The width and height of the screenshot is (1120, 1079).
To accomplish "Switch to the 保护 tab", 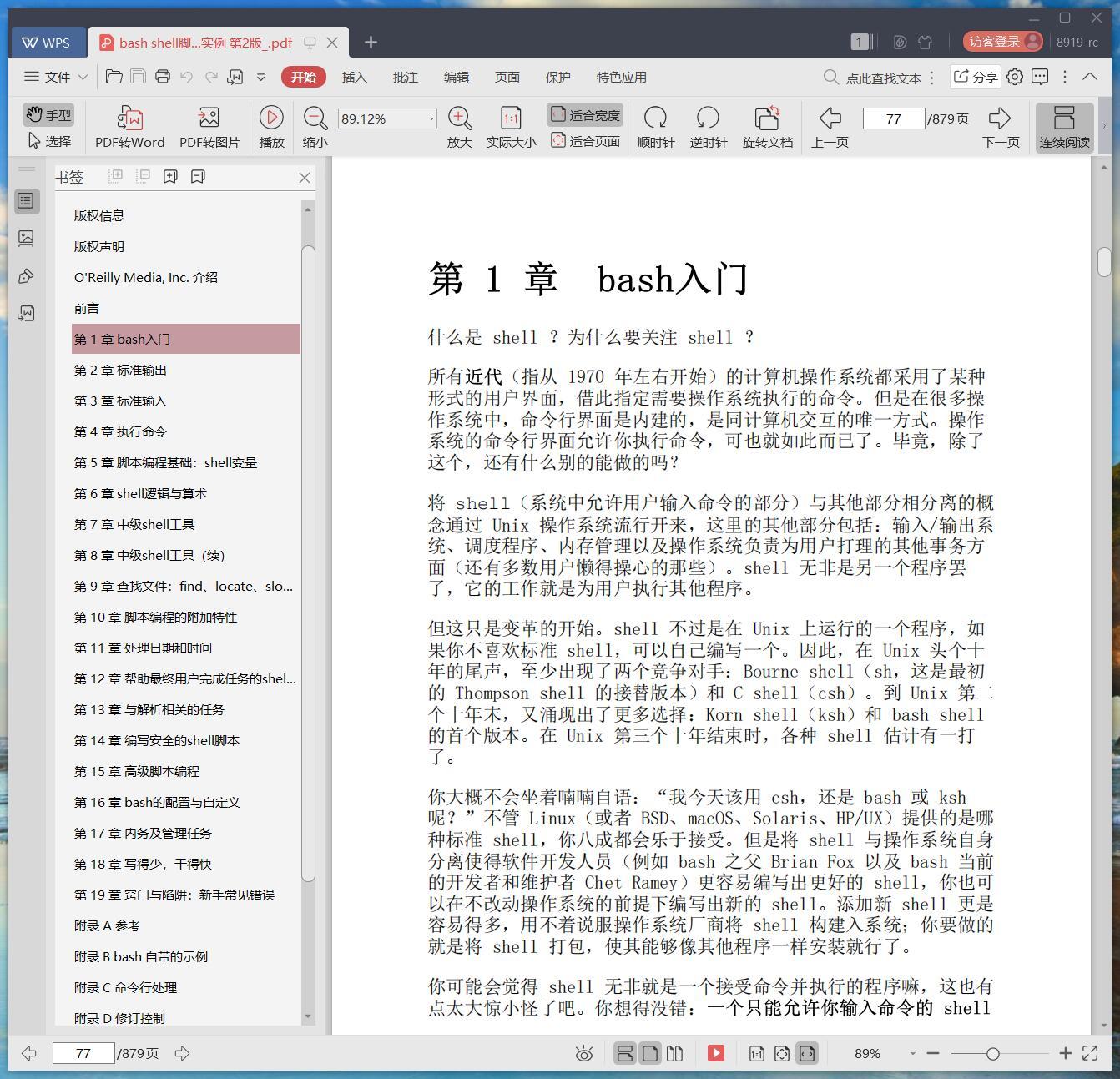I will point(557,77).
